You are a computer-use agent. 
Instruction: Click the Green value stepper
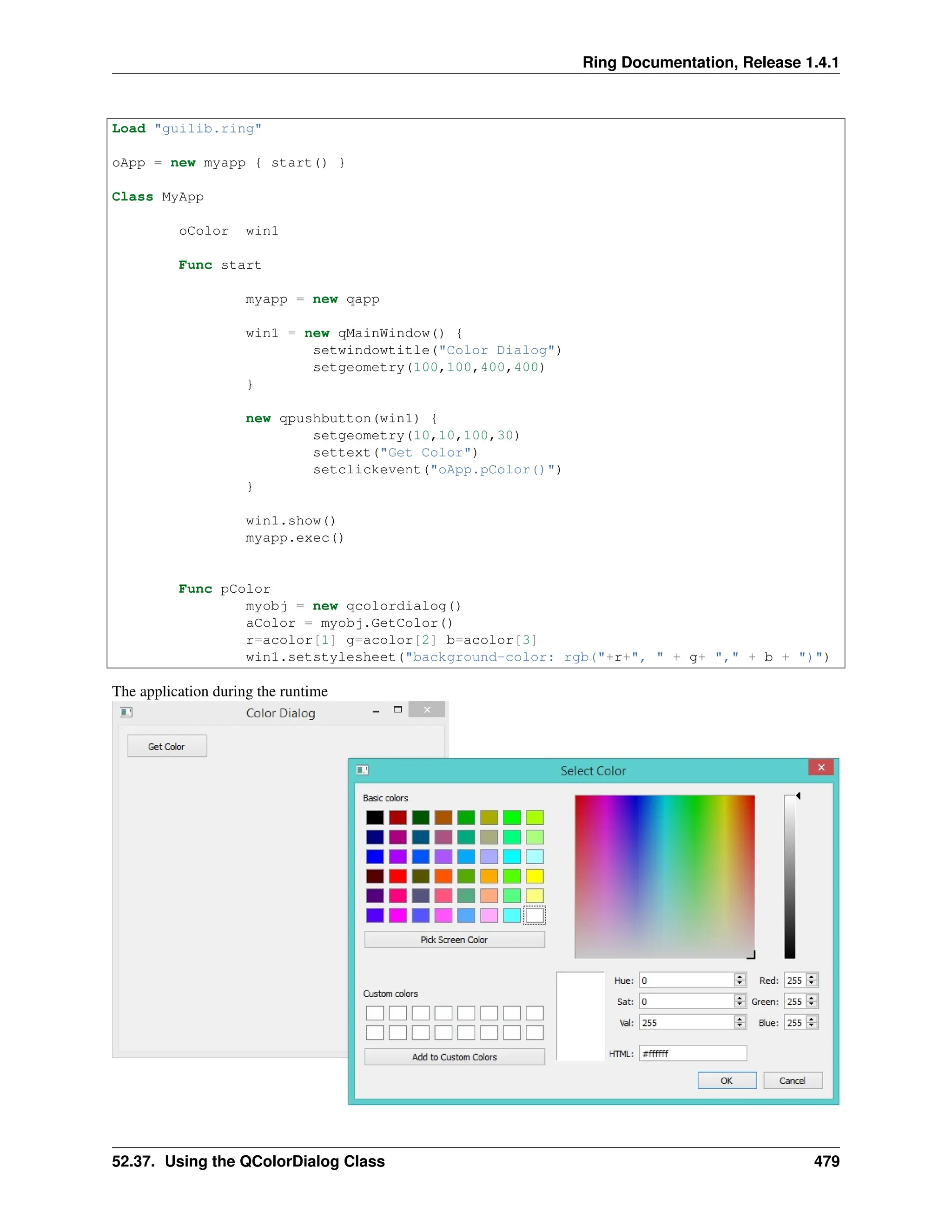[x=812, y=1001]
